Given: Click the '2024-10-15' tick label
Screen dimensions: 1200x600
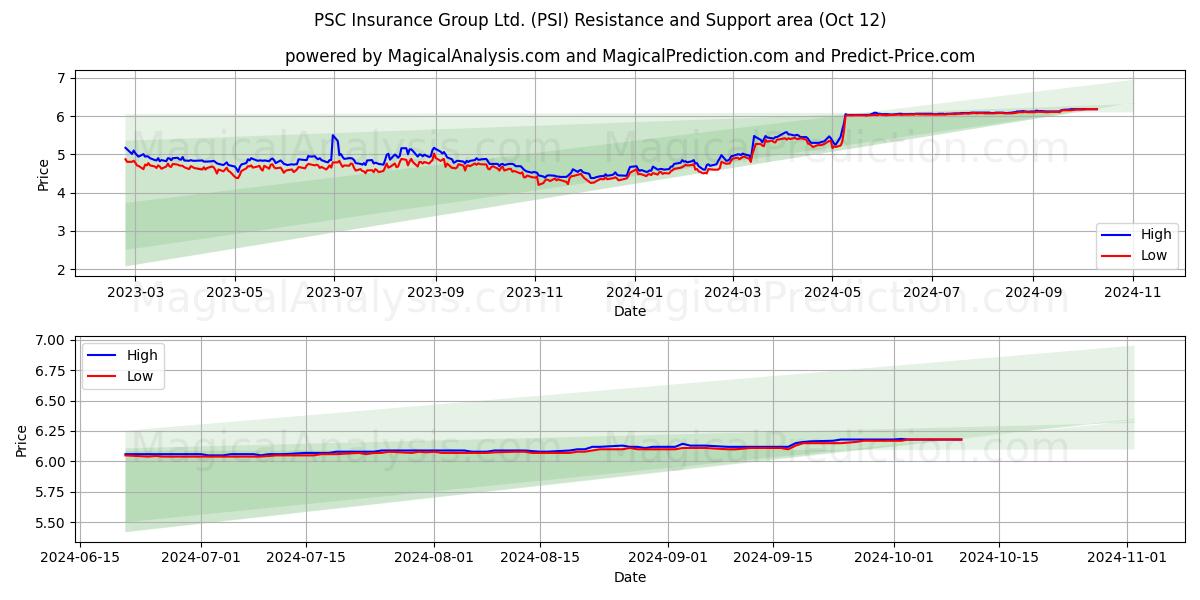Looking at the screenshot, I should click(999, 557).
